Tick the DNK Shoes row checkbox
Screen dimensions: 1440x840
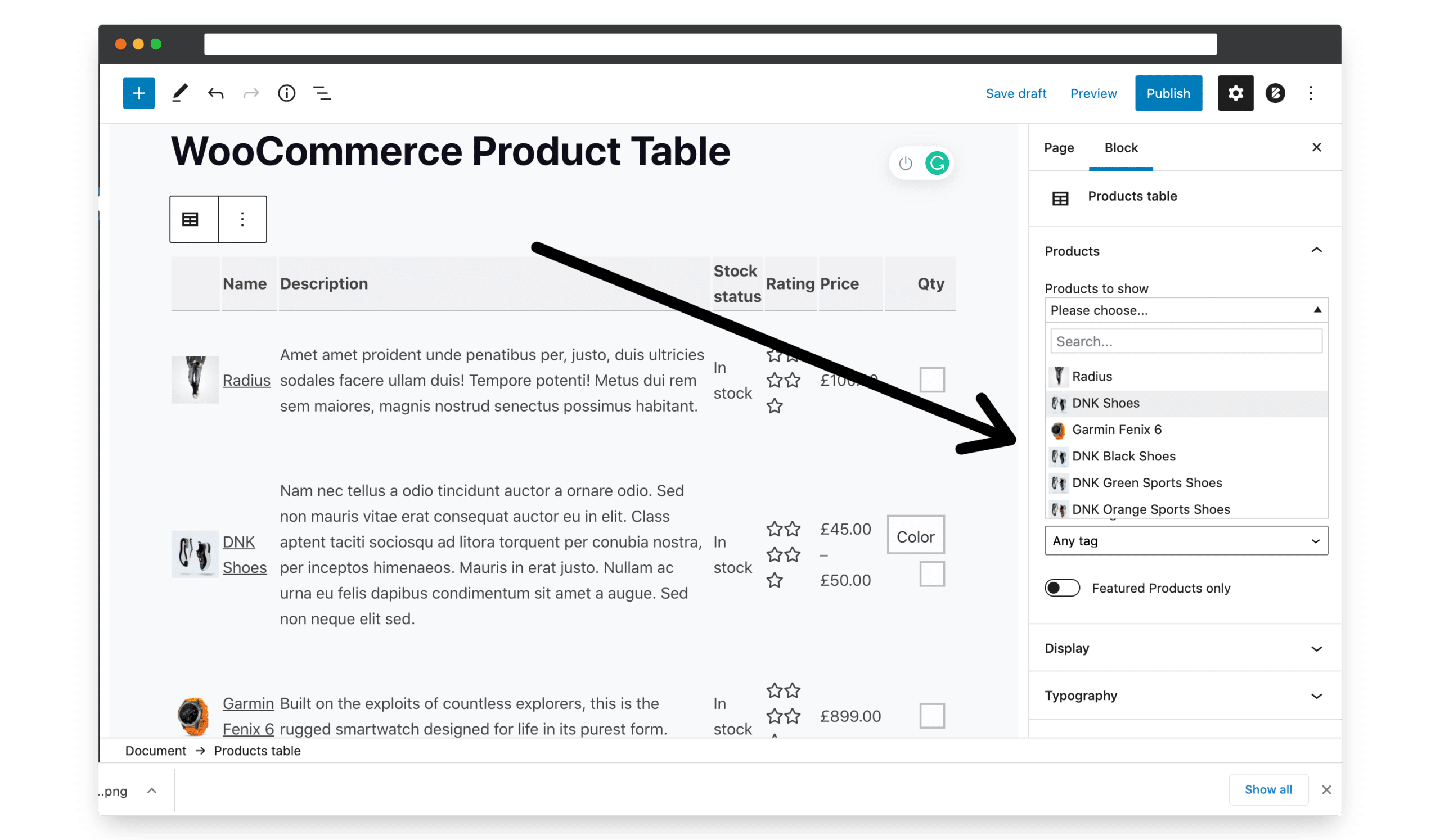click(x=932, y=575)
